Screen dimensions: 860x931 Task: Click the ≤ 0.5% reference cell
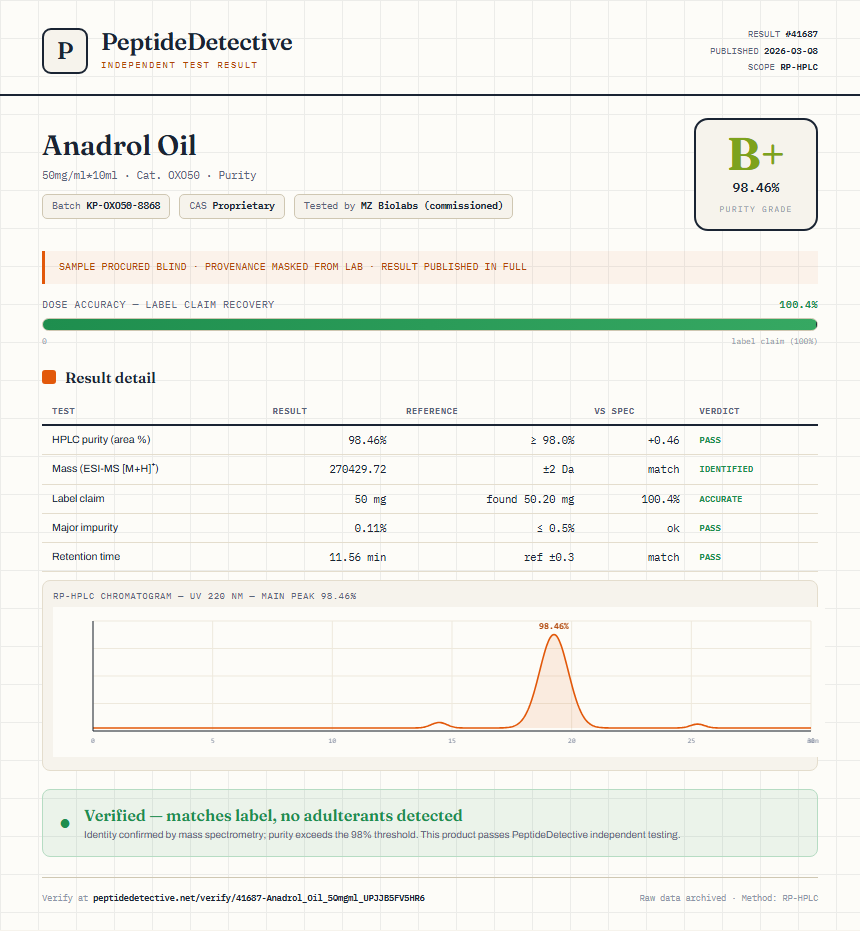pos(555,528)
